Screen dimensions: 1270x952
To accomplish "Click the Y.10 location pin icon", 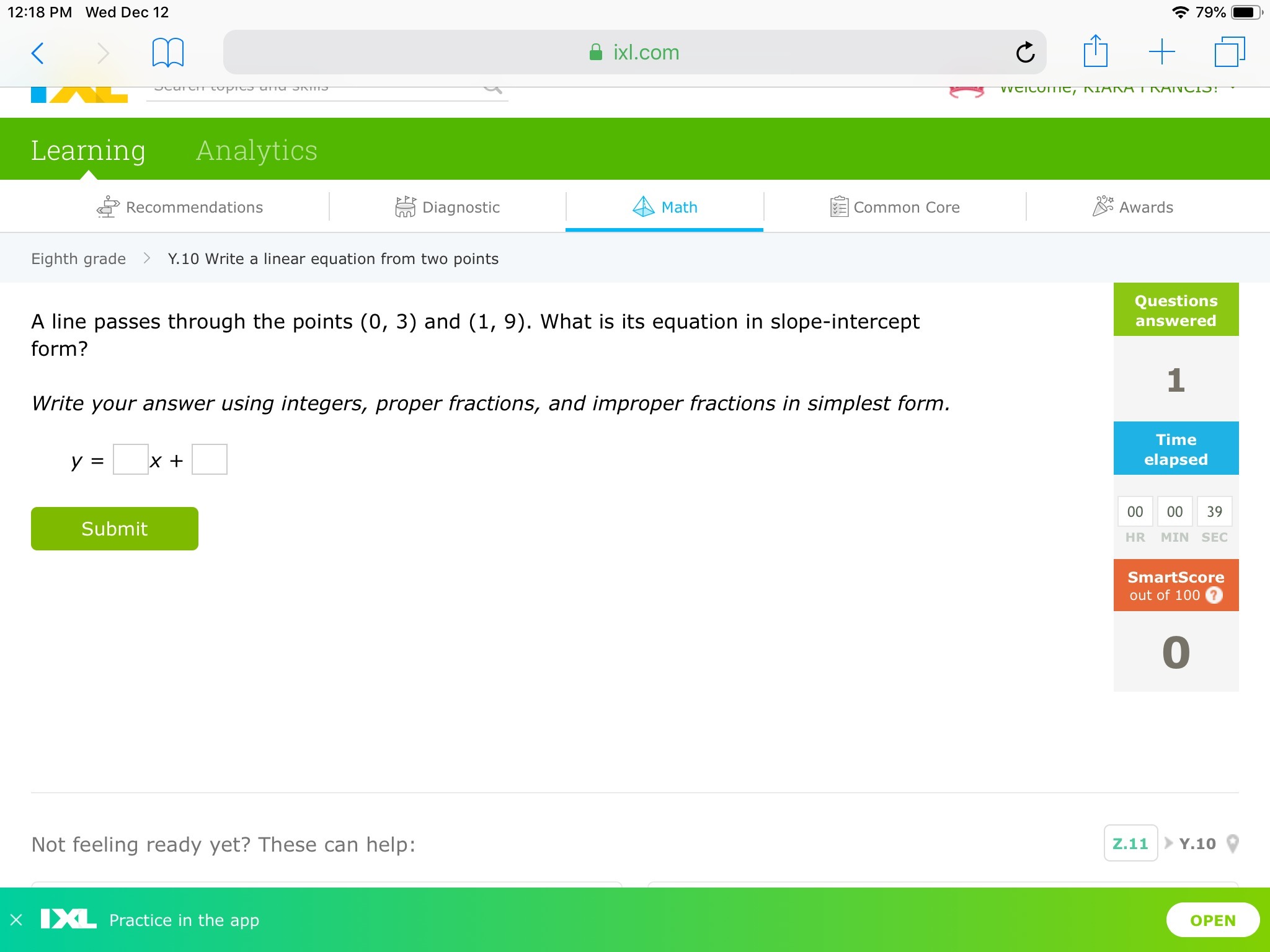I will point(1233,844).
